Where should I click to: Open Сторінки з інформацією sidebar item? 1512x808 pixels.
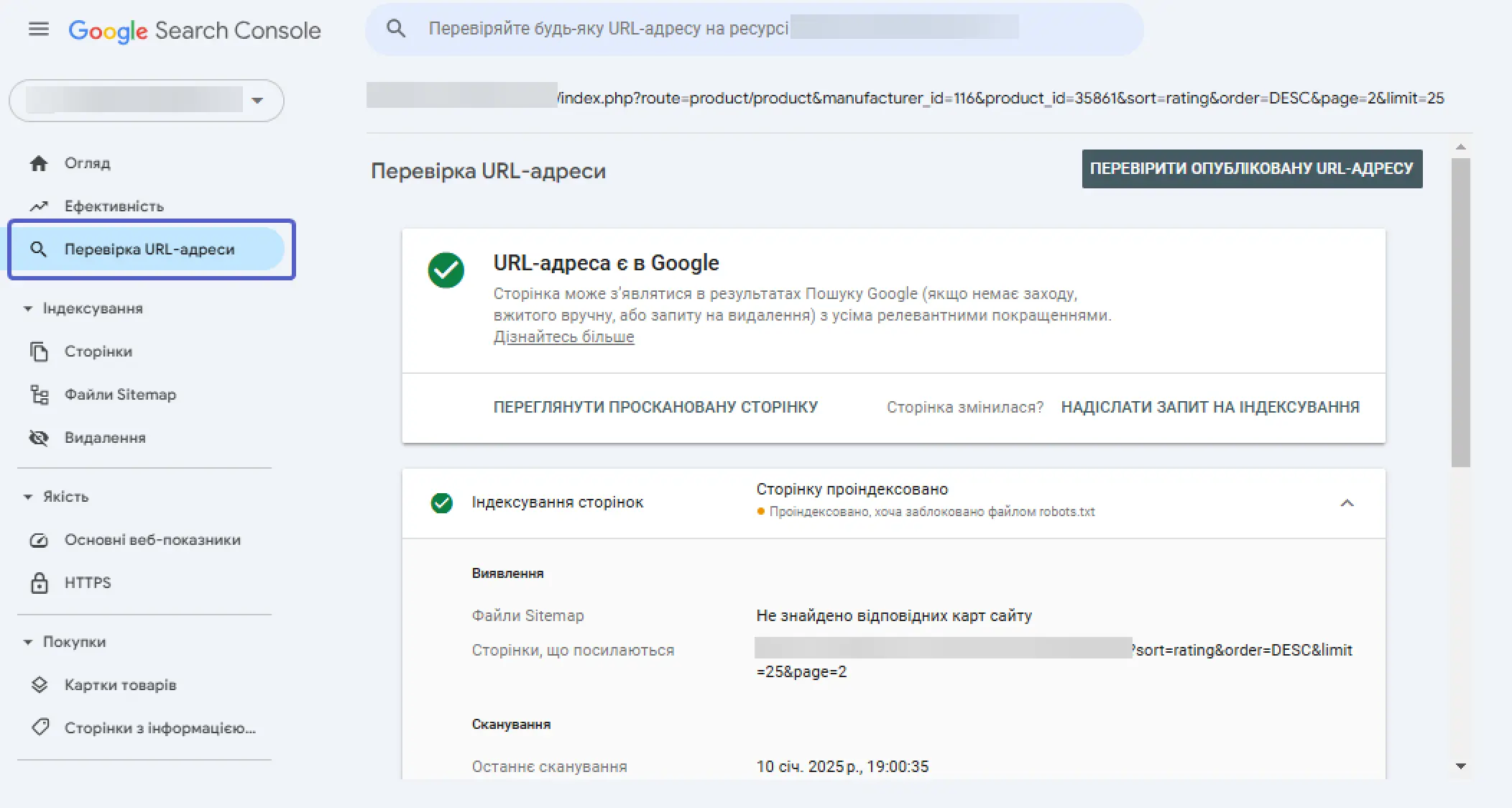pos(160,728)
